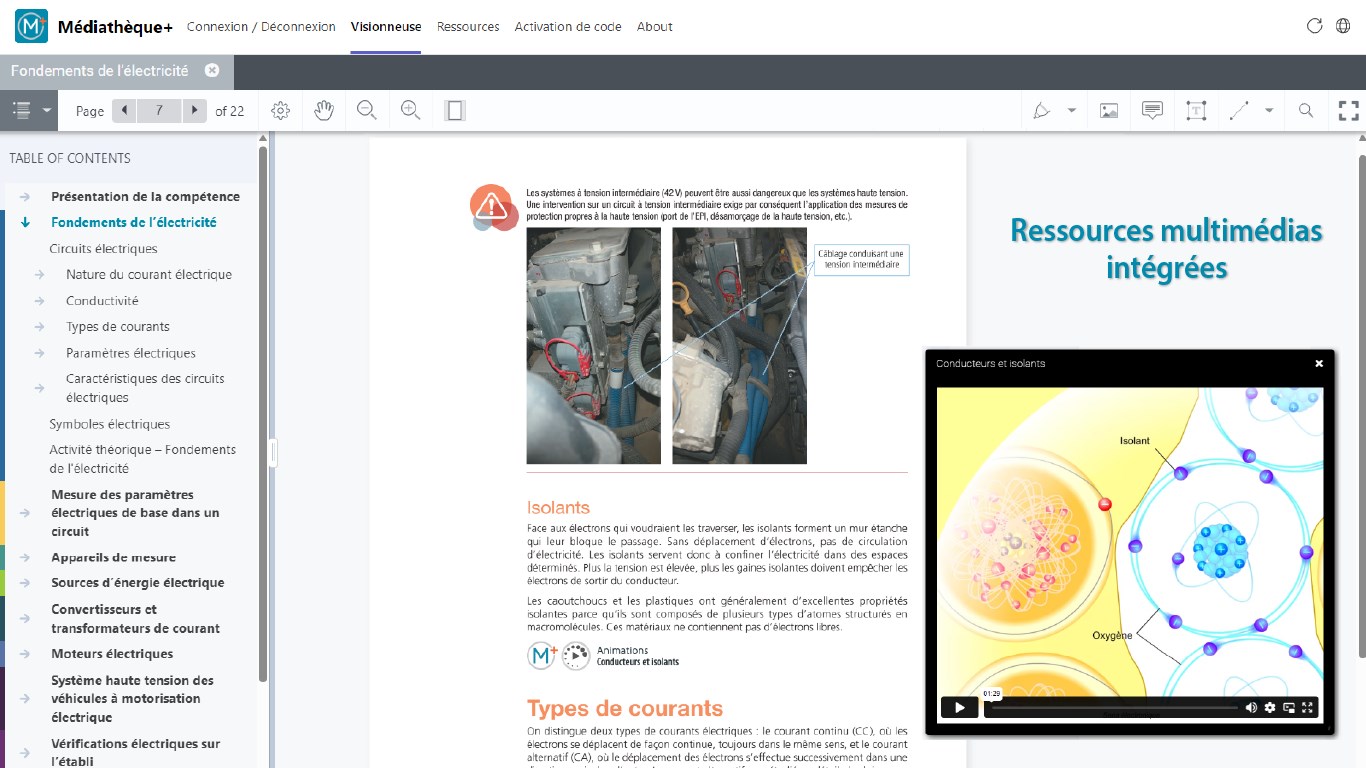Image resolution: width=1366 pixels, height=768 pixels.
Task: Click the Médiathèque+ logo icon
Action: pos(31,27)
